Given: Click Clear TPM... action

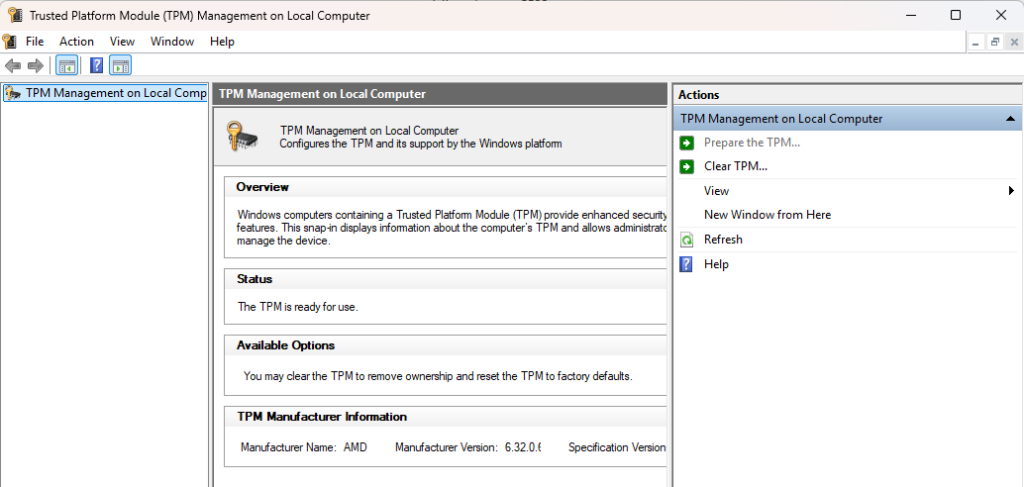Looking at the screenshot, I should click(x=735, y=166).
